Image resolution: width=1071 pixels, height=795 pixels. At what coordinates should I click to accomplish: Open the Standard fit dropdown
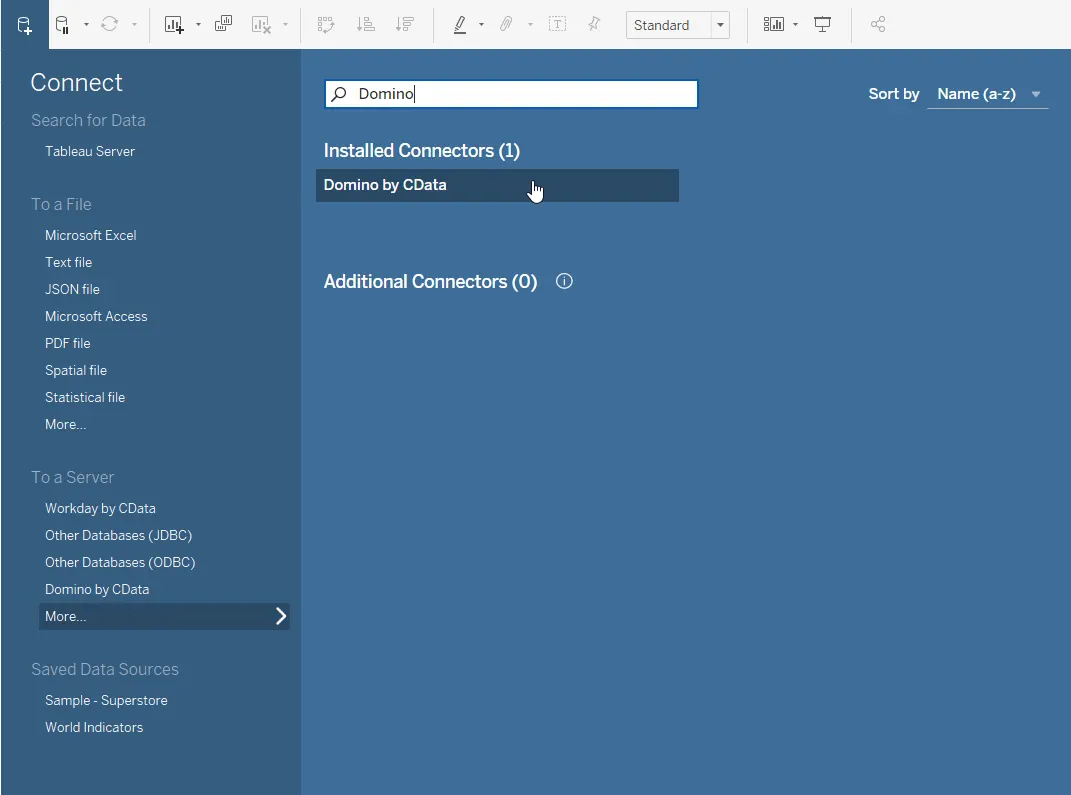[x=720, y=25]
